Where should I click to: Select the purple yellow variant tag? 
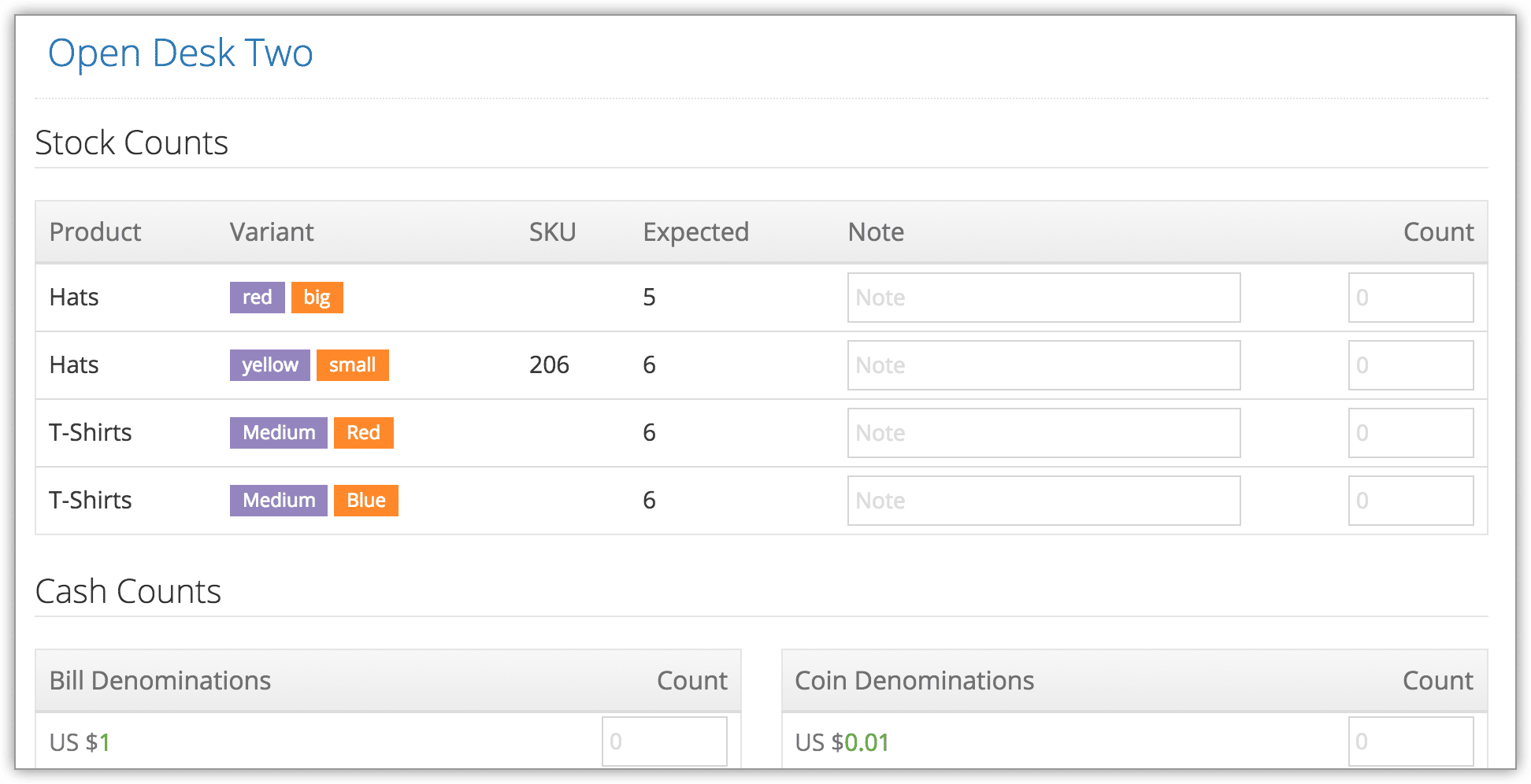tap(270, 365)
